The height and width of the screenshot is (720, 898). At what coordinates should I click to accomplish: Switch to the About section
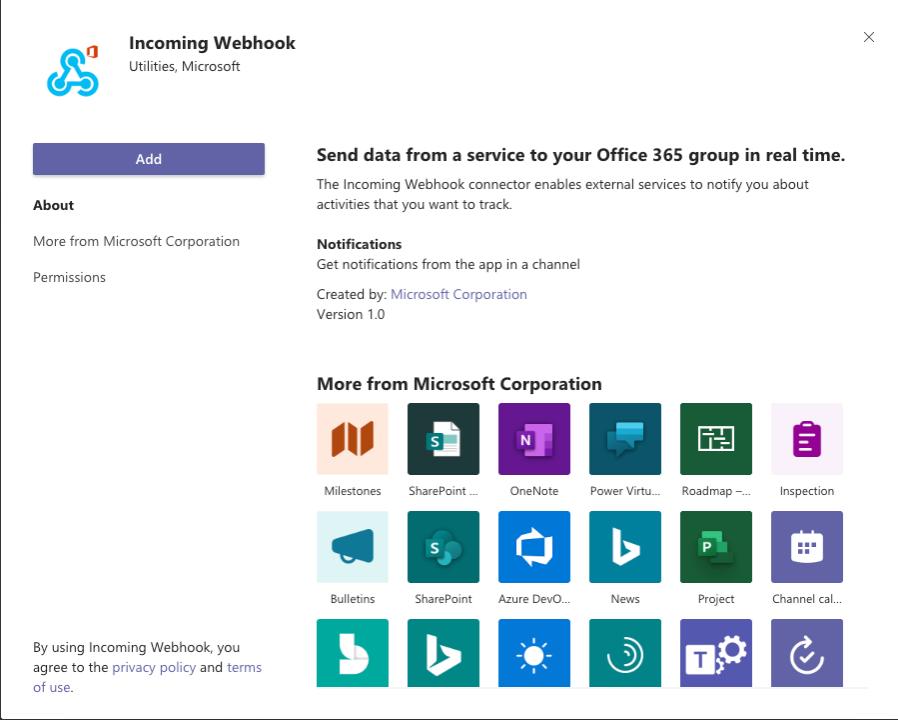53,205
